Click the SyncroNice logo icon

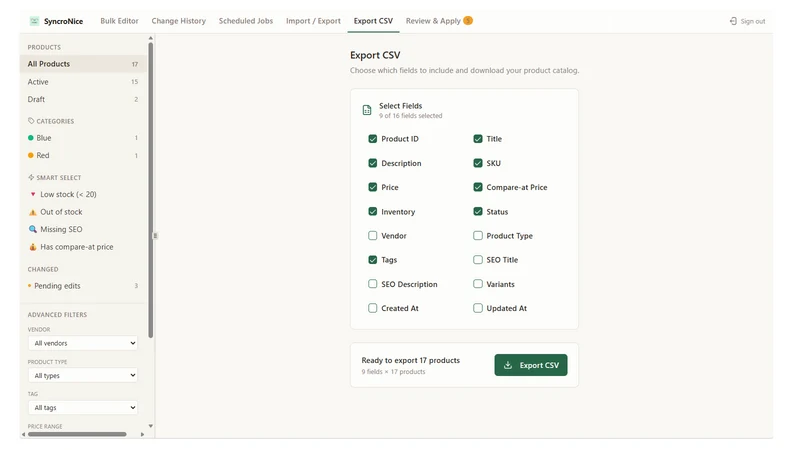point(34,21)
